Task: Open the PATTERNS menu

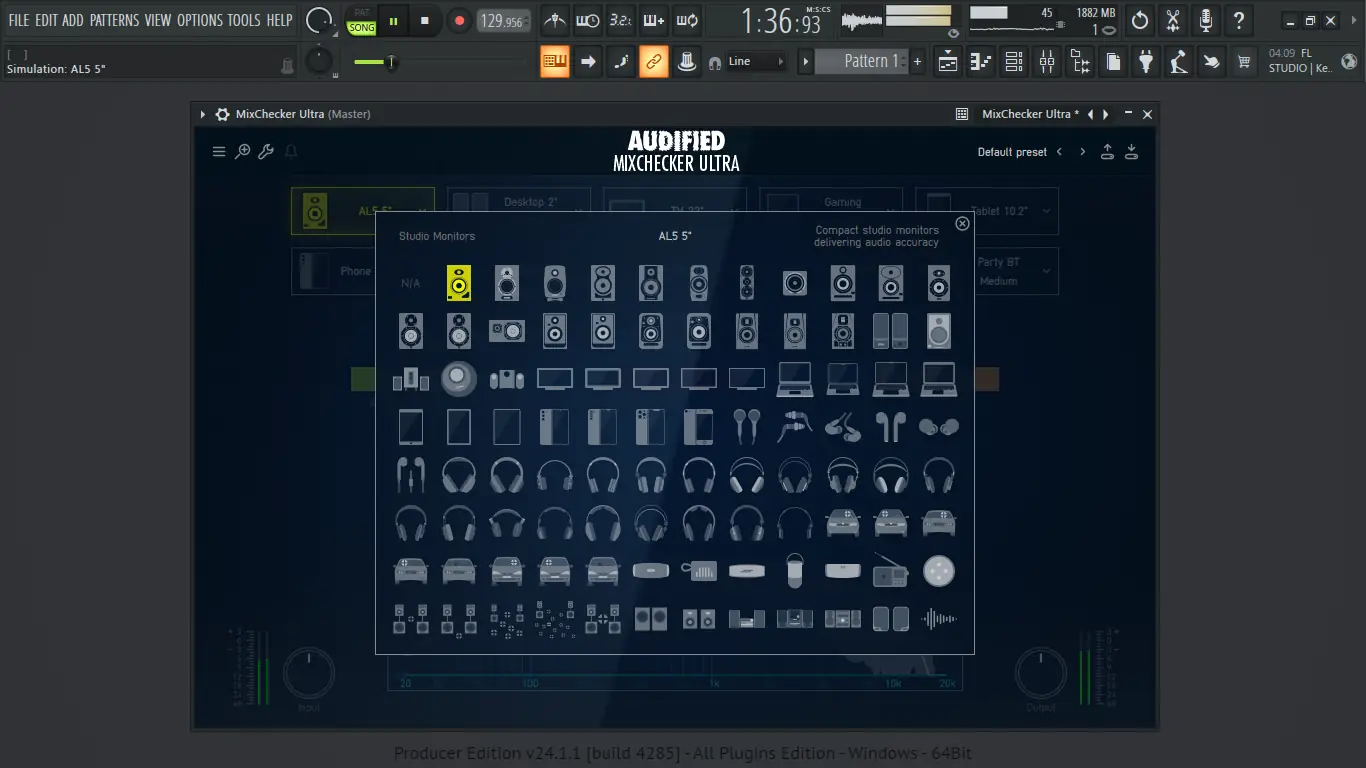Action: [115, 20]
